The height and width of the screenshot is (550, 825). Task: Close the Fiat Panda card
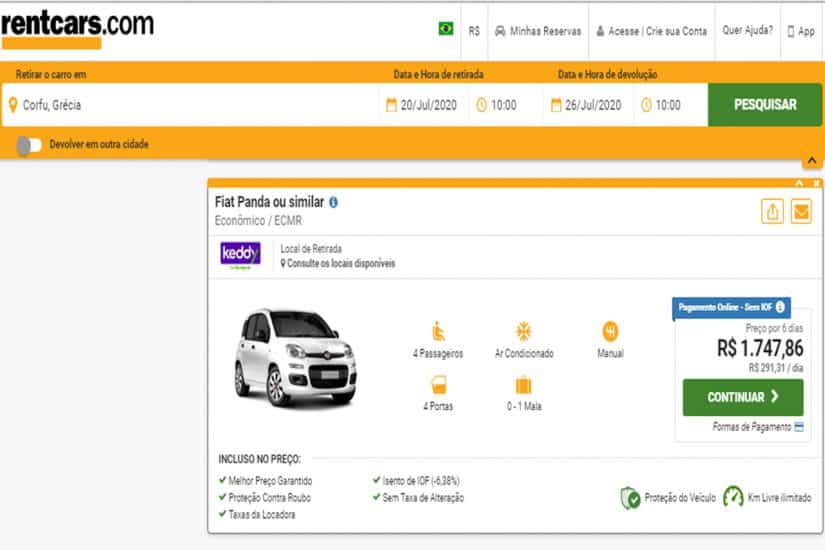pyautogui.click(x=816, y=183)
